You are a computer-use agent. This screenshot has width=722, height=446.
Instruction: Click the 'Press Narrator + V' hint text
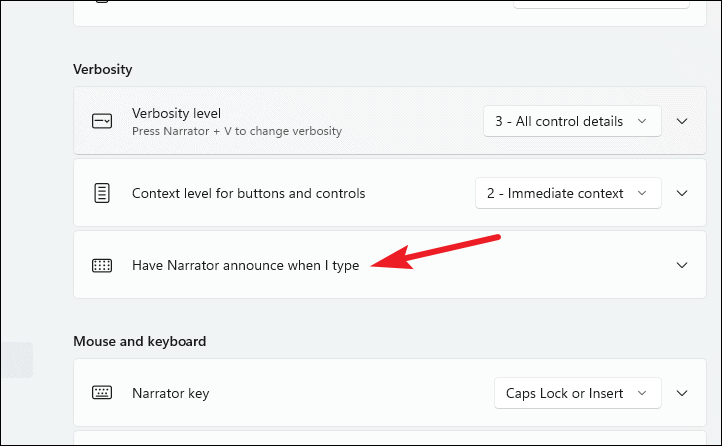(x=237, y=131)
